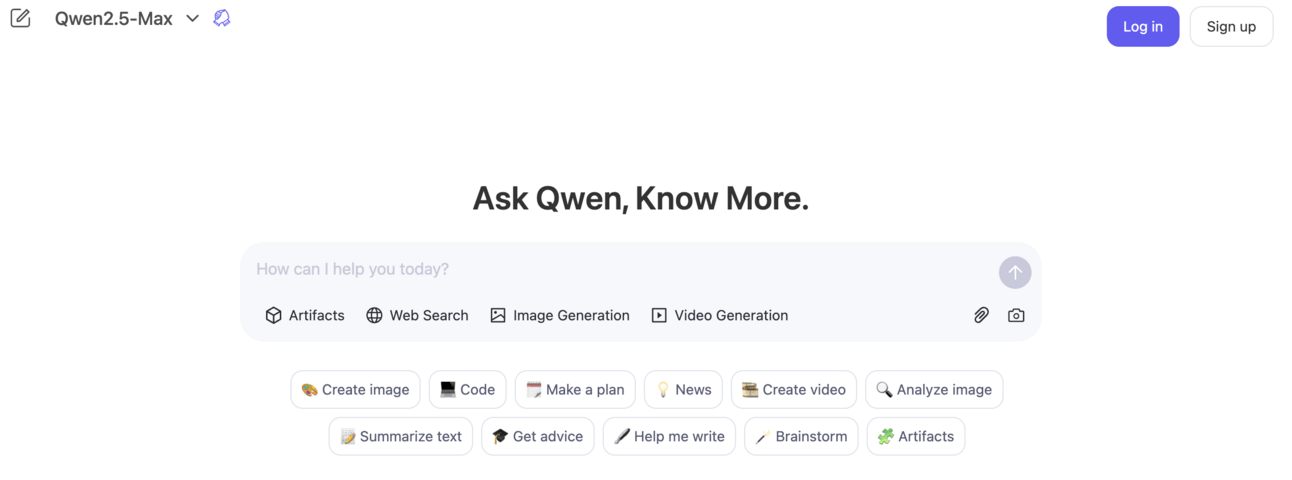This screenshot has height=480, width=1292.
Task: Select the Create image suggestion chip
Action: [356, 390]
